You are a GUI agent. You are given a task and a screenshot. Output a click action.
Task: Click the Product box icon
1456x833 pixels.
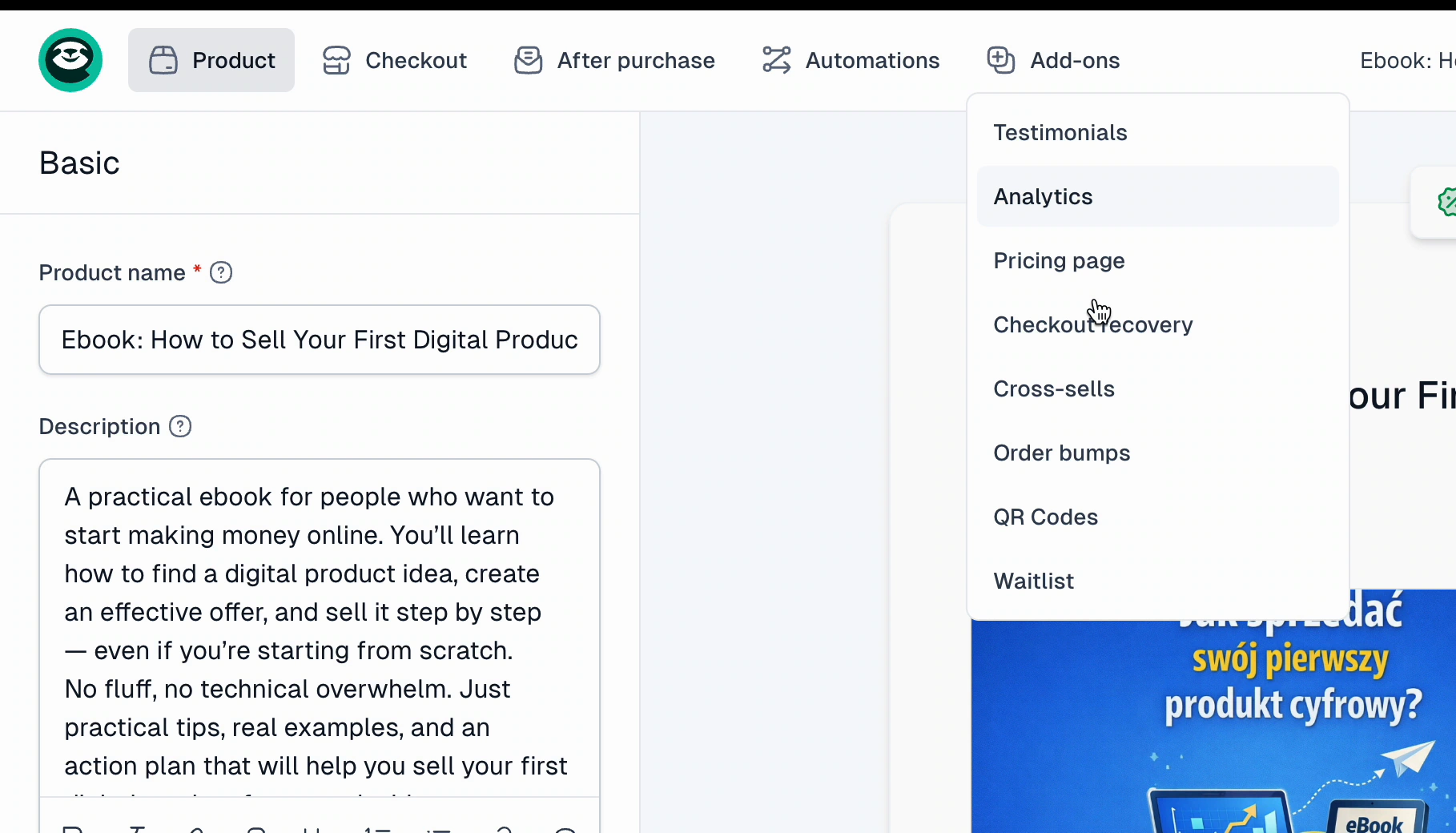click(163, 60)
